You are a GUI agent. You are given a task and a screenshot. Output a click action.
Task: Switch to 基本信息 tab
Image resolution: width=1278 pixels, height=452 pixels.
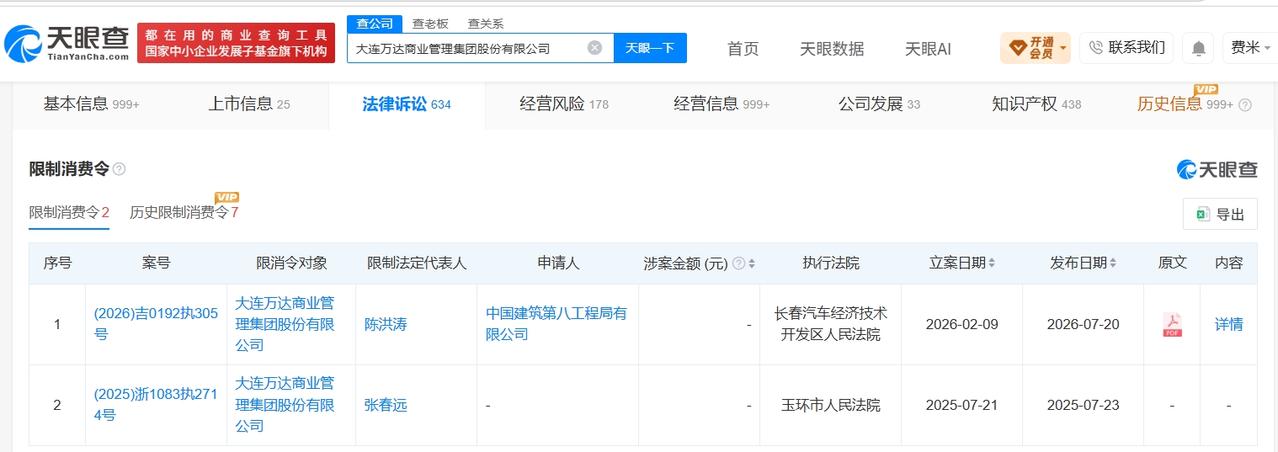(x=91, y=104)
